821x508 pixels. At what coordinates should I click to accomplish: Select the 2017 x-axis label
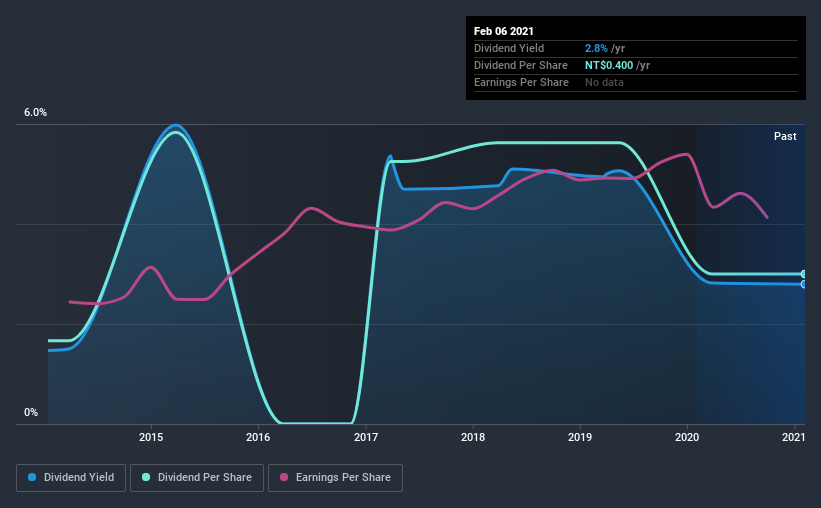coord(365,437)
